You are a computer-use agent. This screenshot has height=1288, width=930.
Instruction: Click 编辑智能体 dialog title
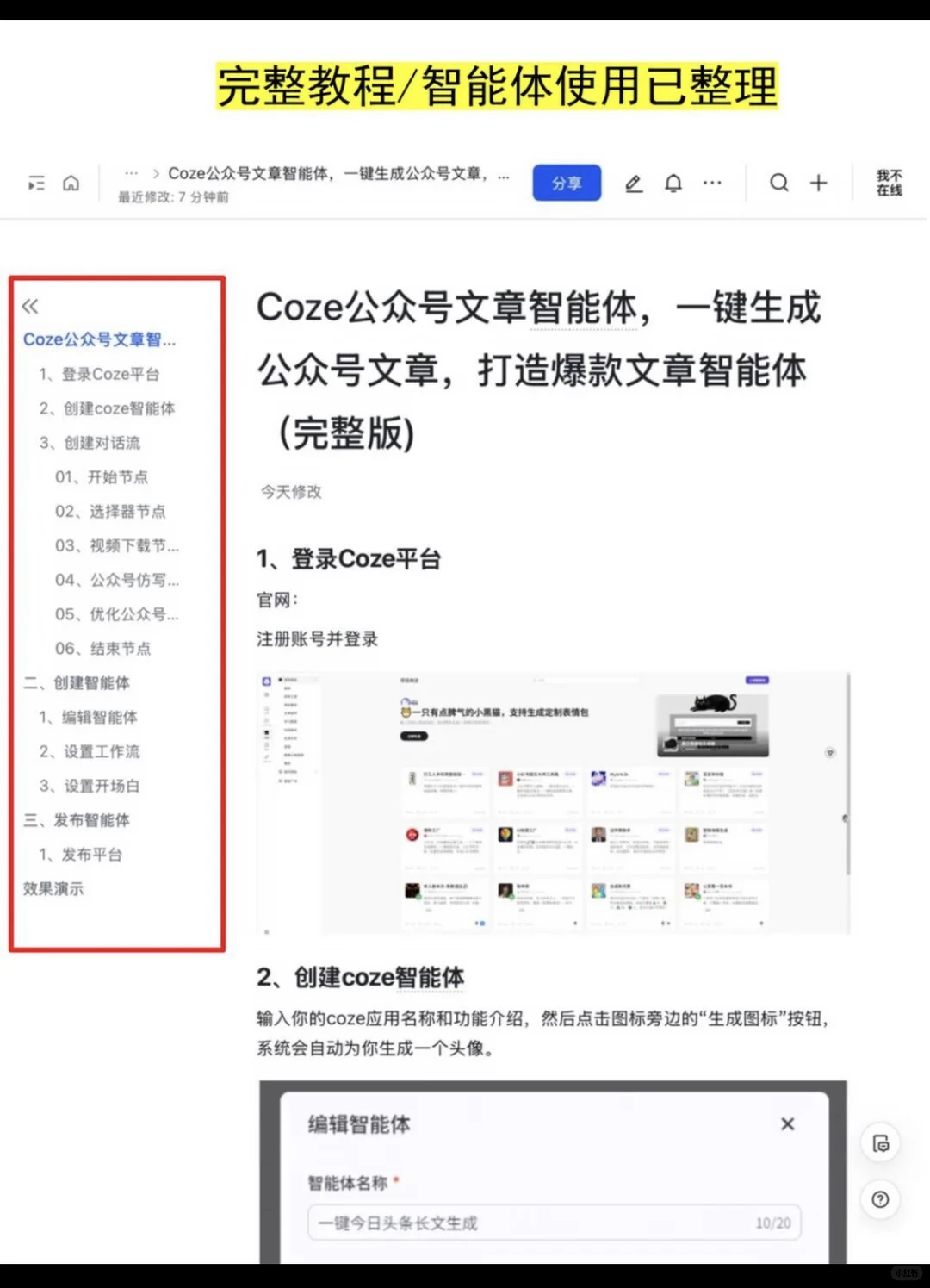point(359,1124)
